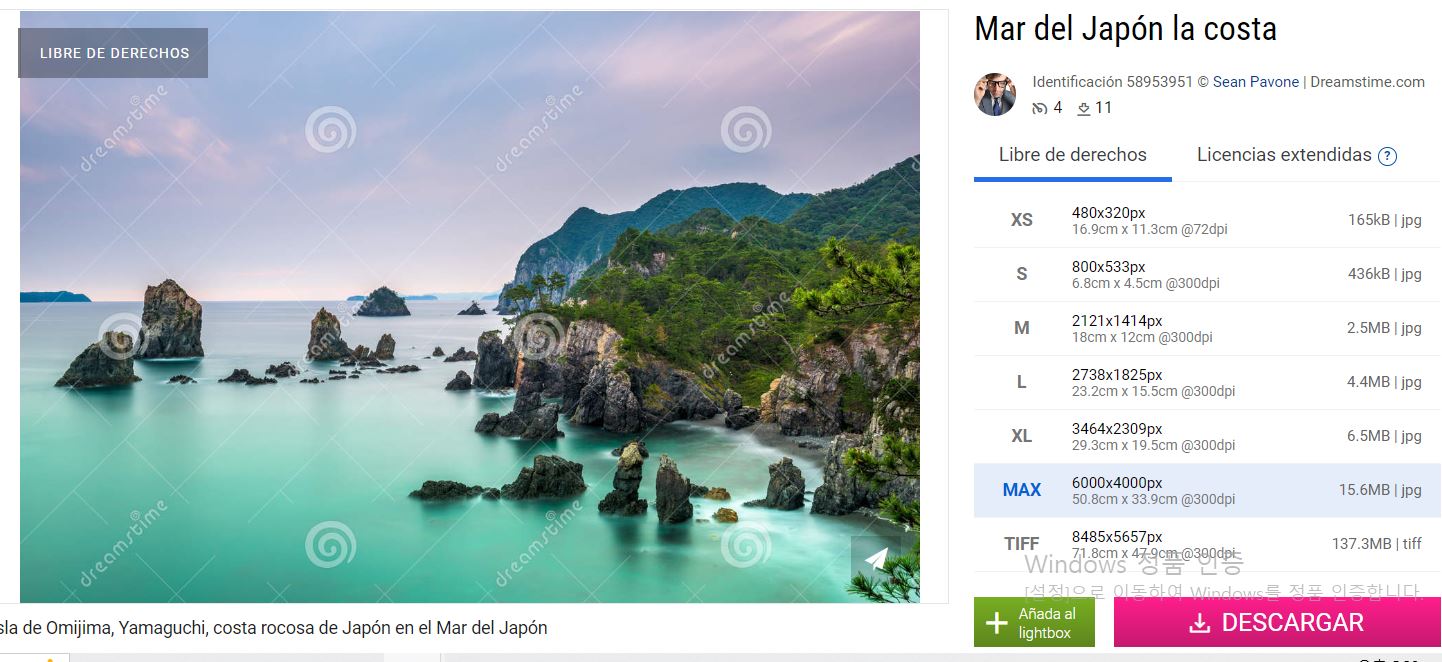Click the download arrow icon in DESCARGAR
This screenshot has width=1442, height=662.
point(1199,623)
